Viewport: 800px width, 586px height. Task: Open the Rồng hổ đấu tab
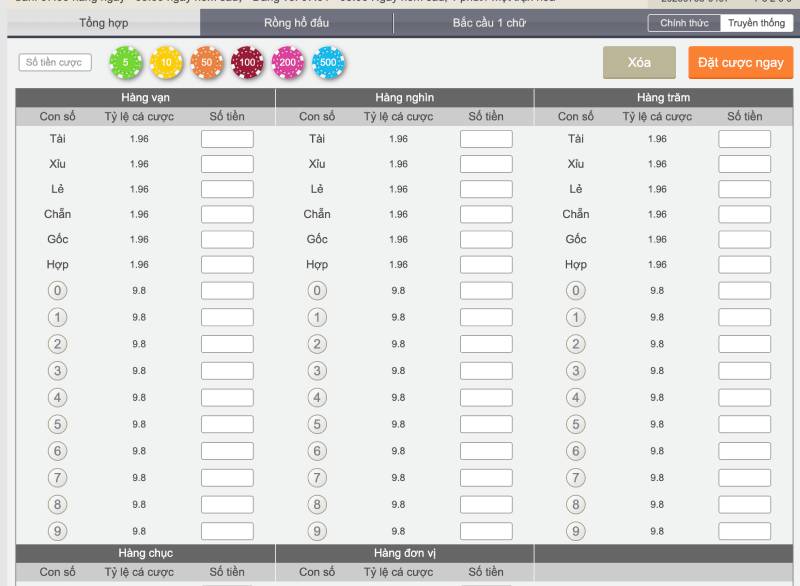tap(297, 23)
